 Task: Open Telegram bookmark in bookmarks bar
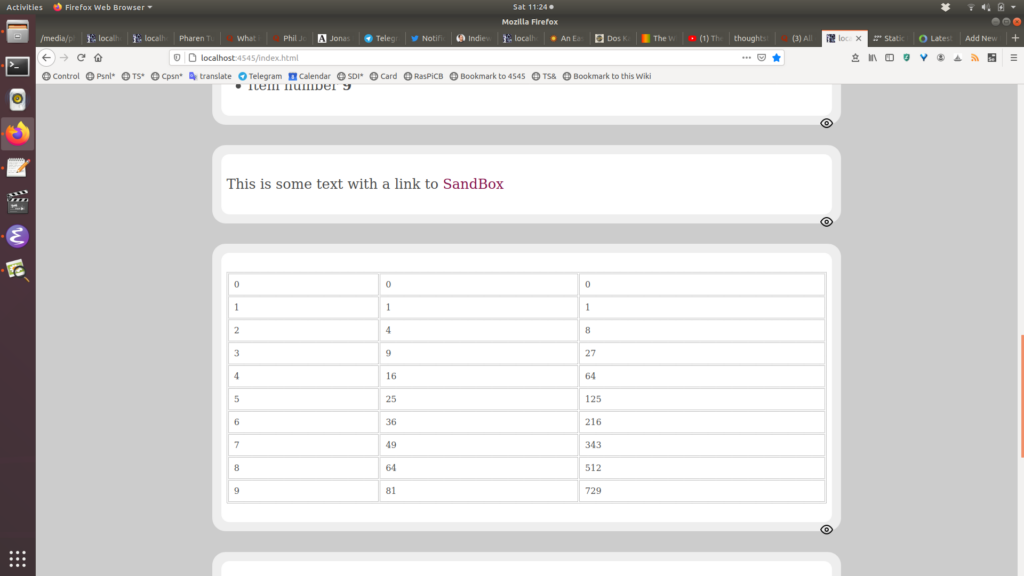[260, 76]
